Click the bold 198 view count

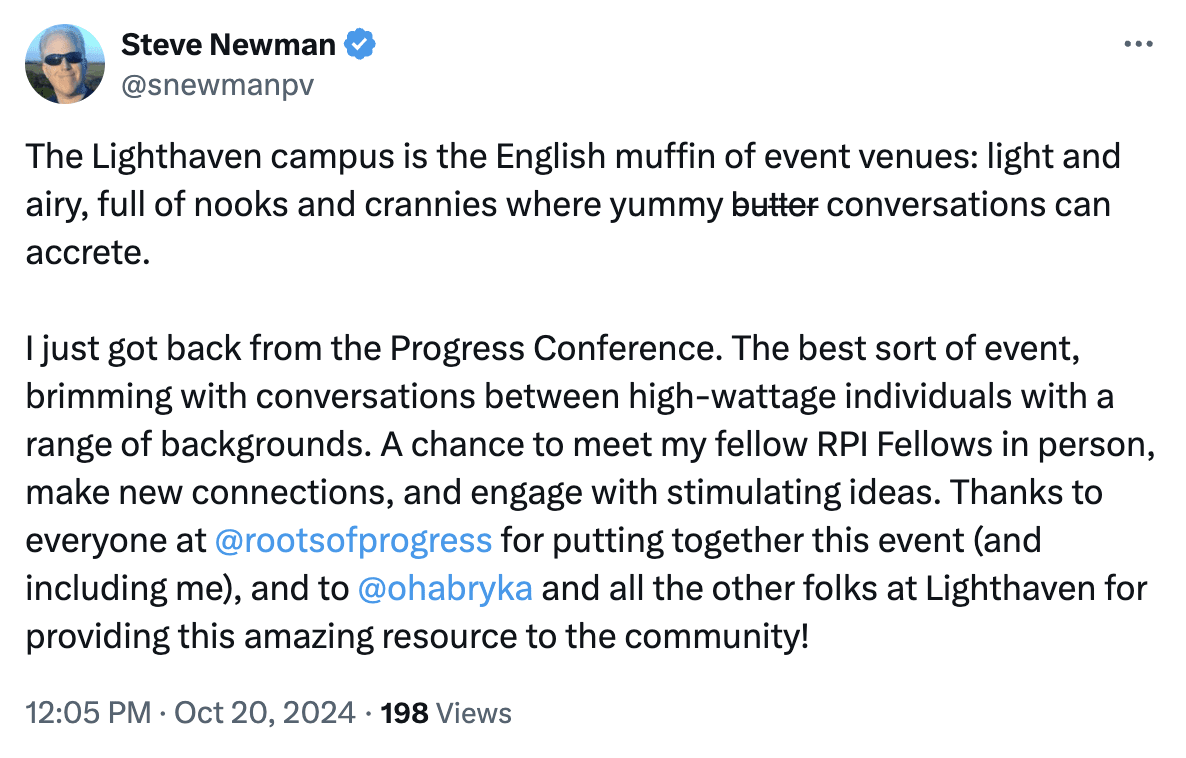pos(405,713)
